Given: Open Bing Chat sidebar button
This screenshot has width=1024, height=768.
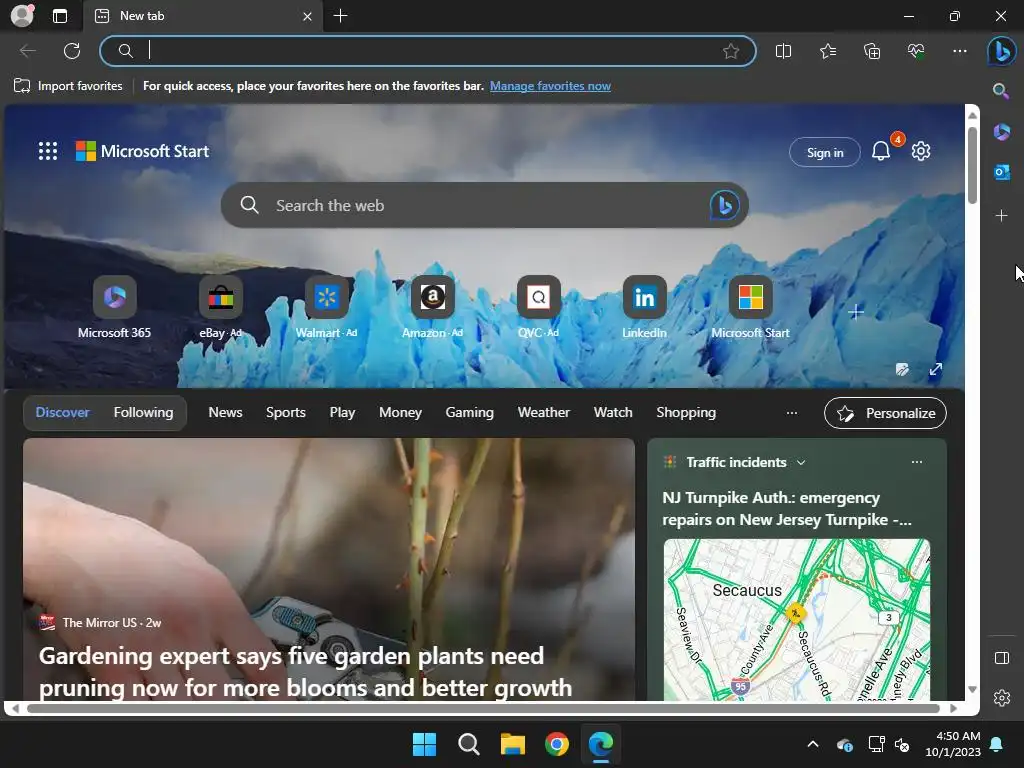Looking at the screenshot, I should (x=1001, y=52).
